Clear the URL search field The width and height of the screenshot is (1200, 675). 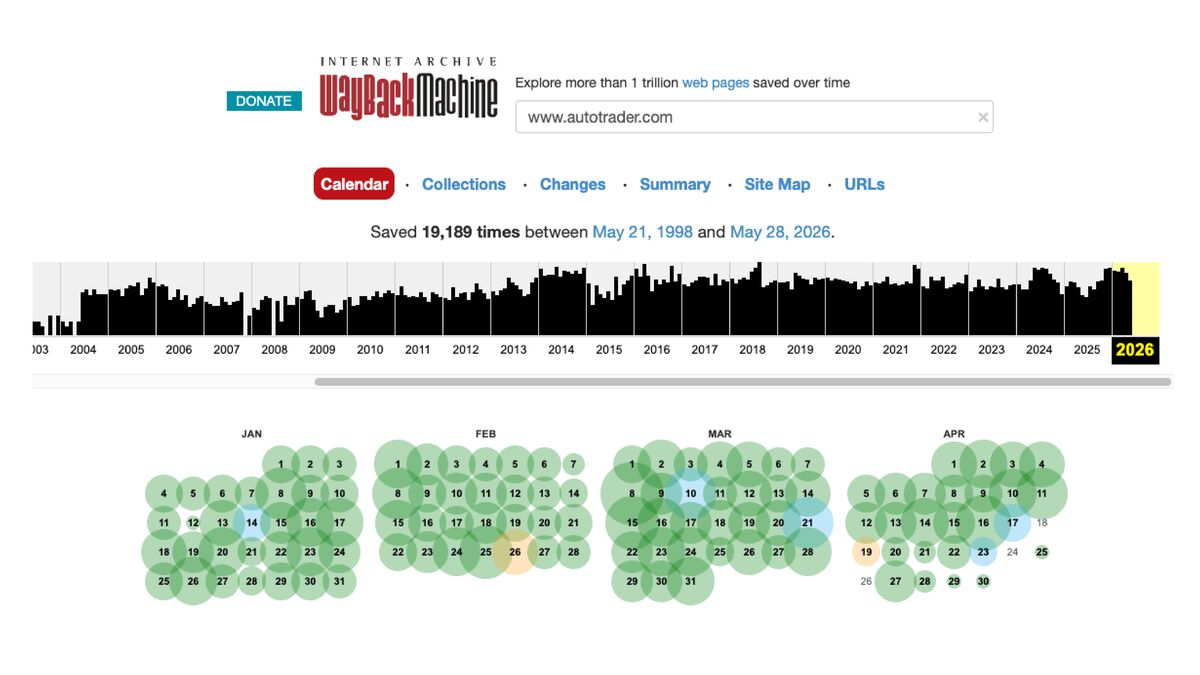point(983,117)
